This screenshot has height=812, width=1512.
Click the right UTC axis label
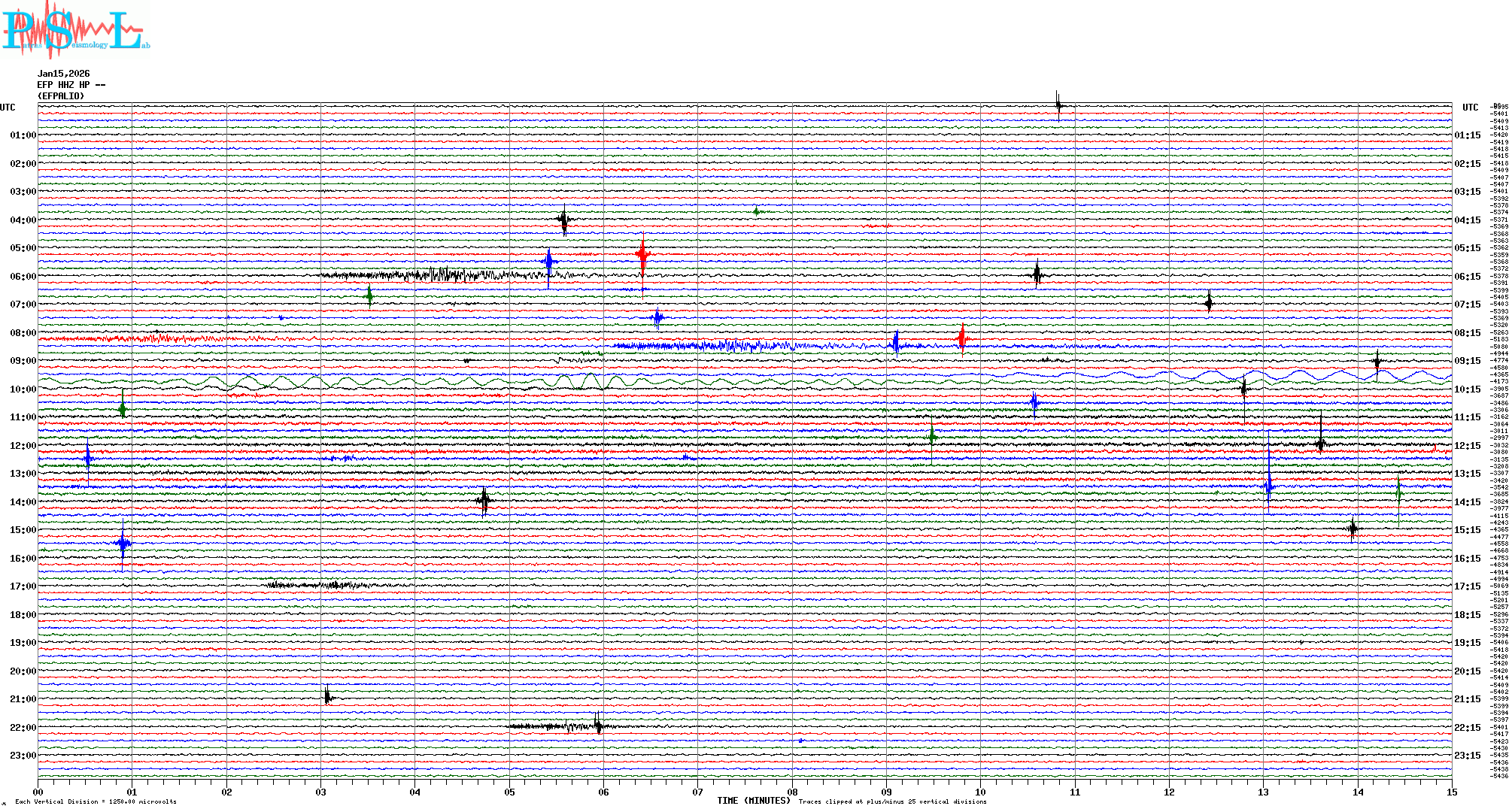click(1470, 108)
